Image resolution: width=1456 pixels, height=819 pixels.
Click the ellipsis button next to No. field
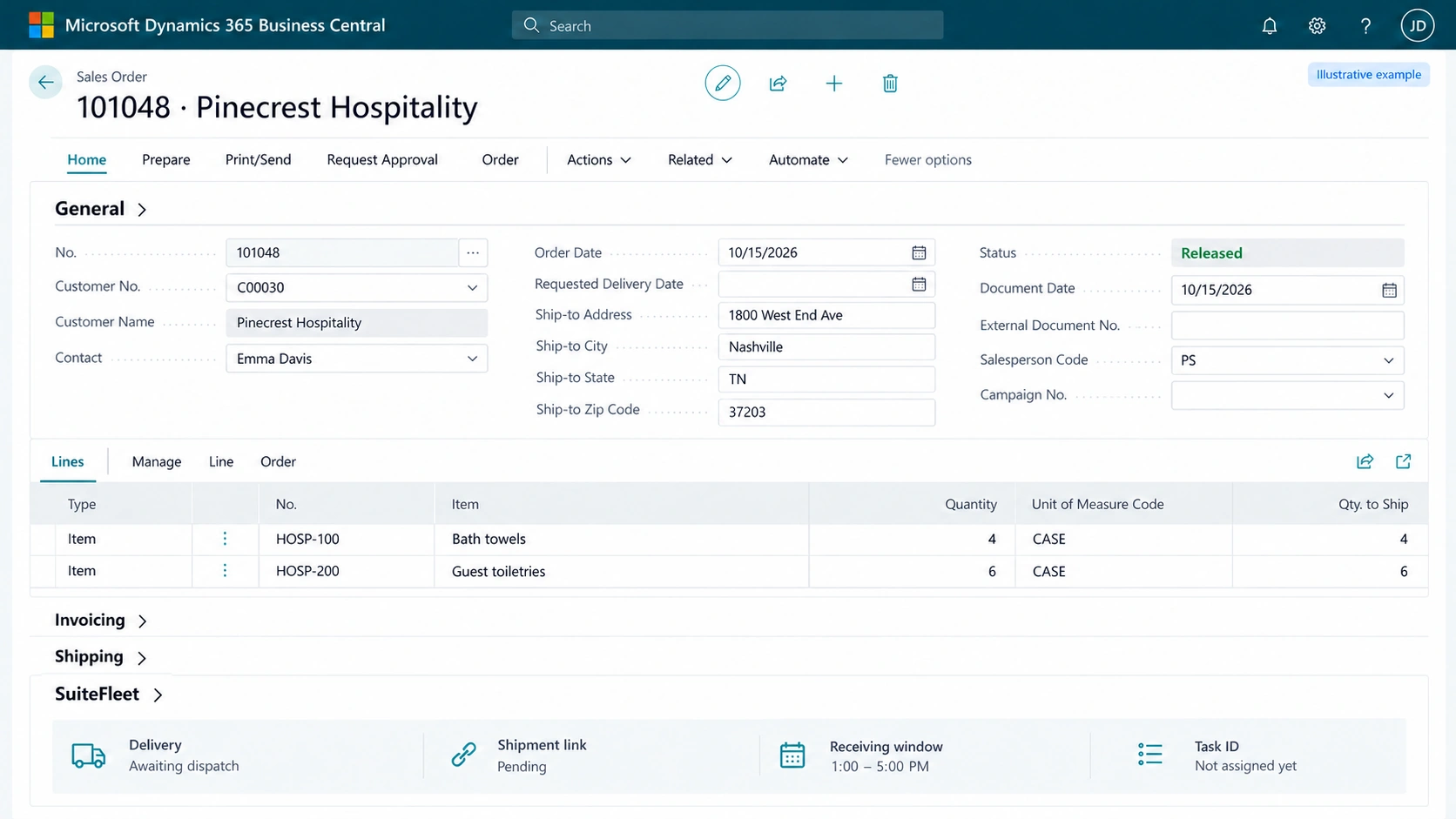[473, 252]
